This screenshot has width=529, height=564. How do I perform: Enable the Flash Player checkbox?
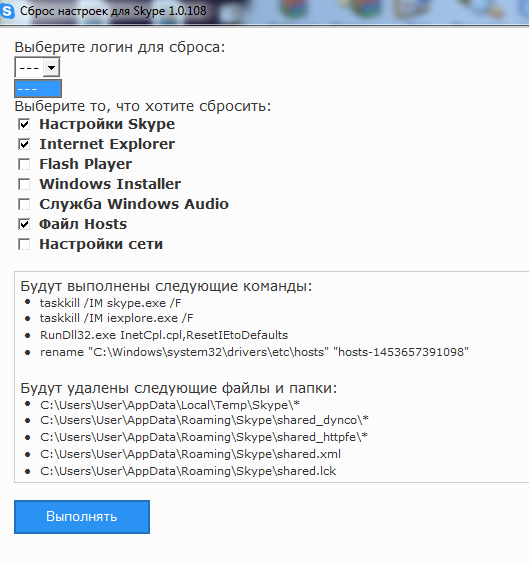point(24,164)
